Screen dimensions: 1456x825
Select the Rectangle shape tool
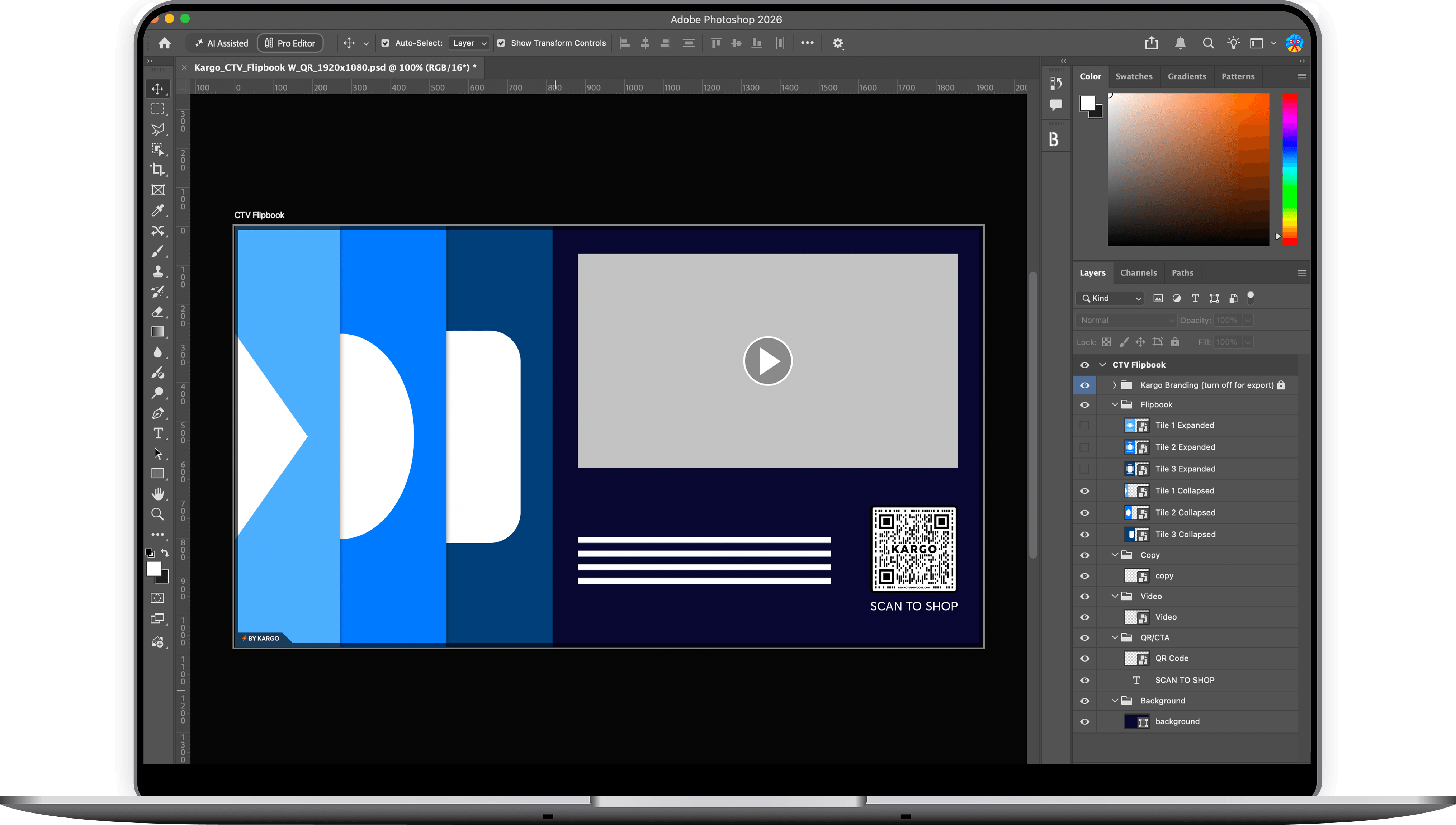pos(157,474)
